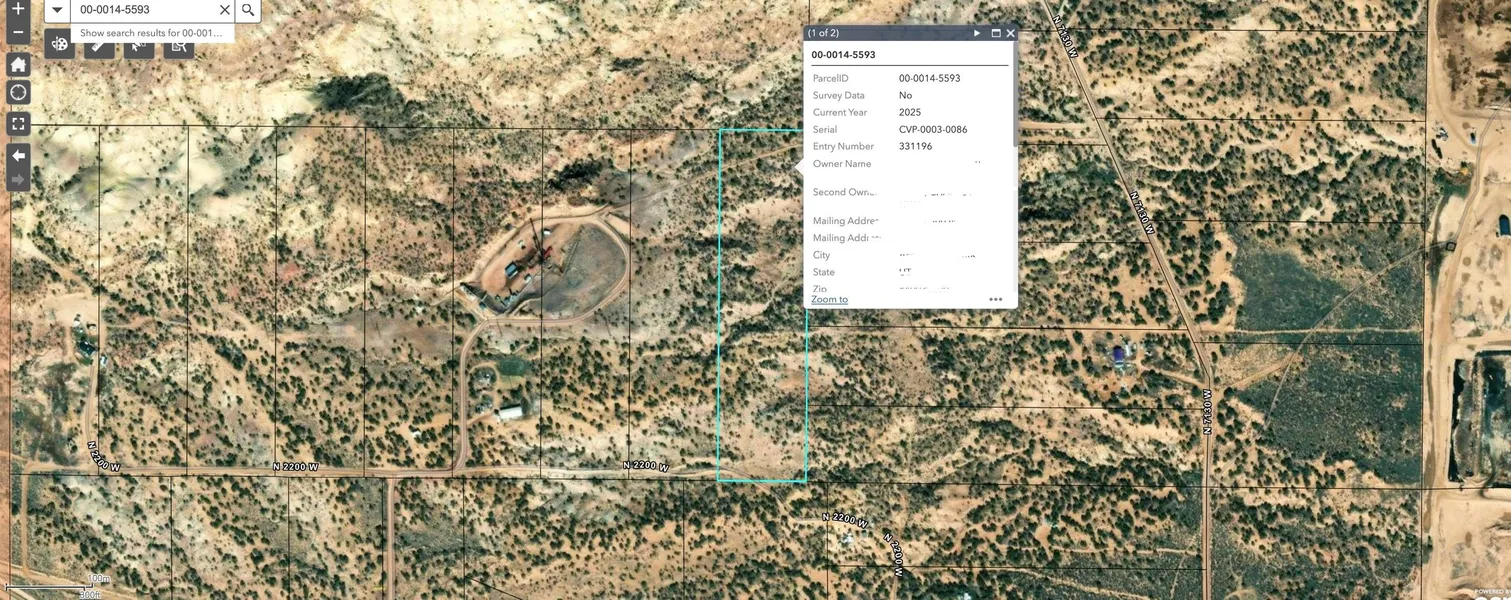Toggle full screen map view
Screen dimensions: 1511x600
(18, 124)
